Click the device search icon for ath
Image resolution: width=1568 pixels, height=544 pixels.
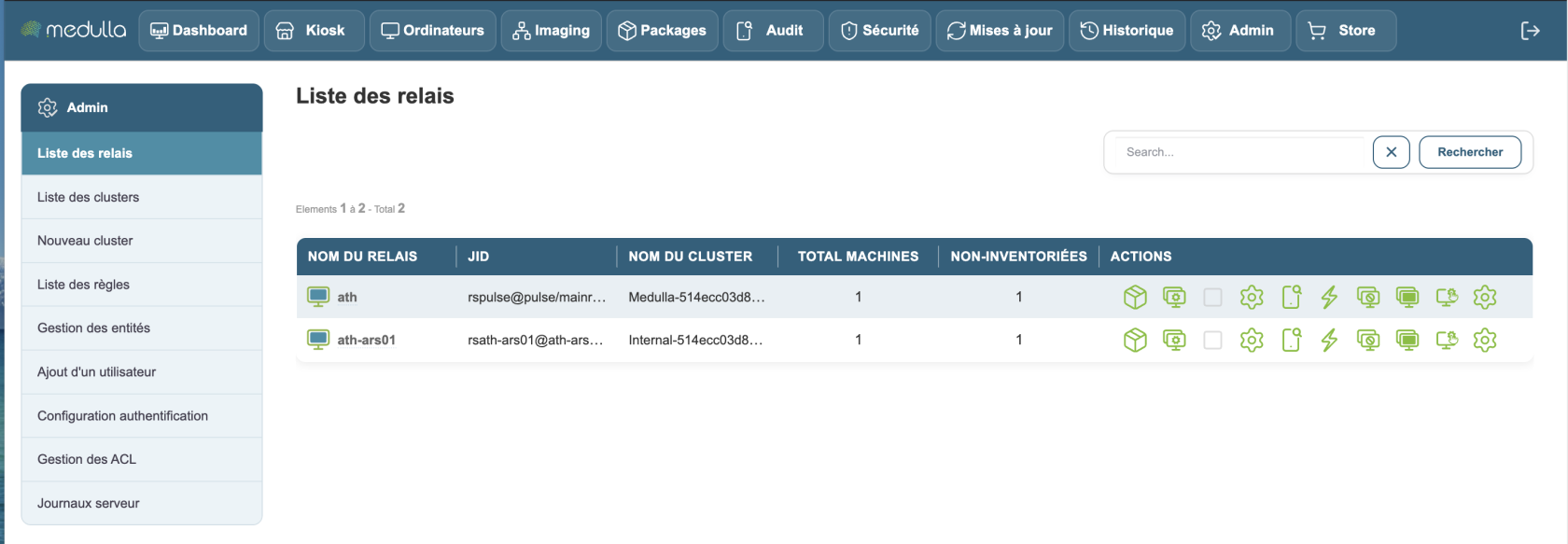[1291, 298]
